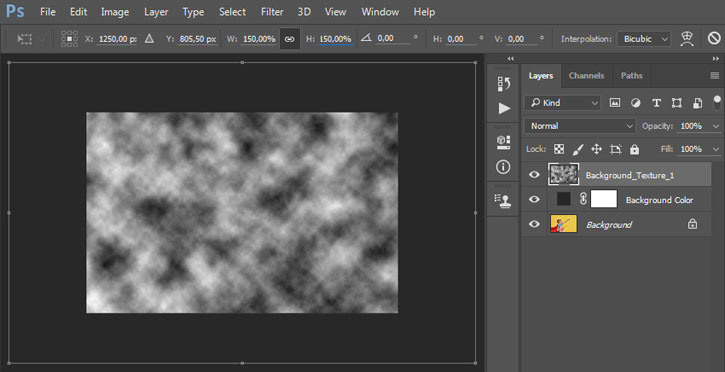Click the X position field
The width and height of the screenshot is (725, 372).
click(117, 39)
